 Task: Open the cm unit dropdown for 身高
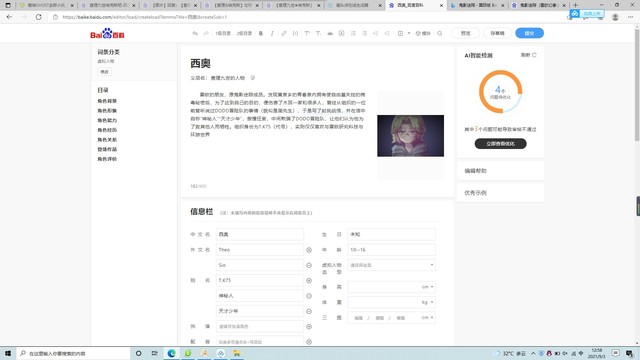coord(427,287)
